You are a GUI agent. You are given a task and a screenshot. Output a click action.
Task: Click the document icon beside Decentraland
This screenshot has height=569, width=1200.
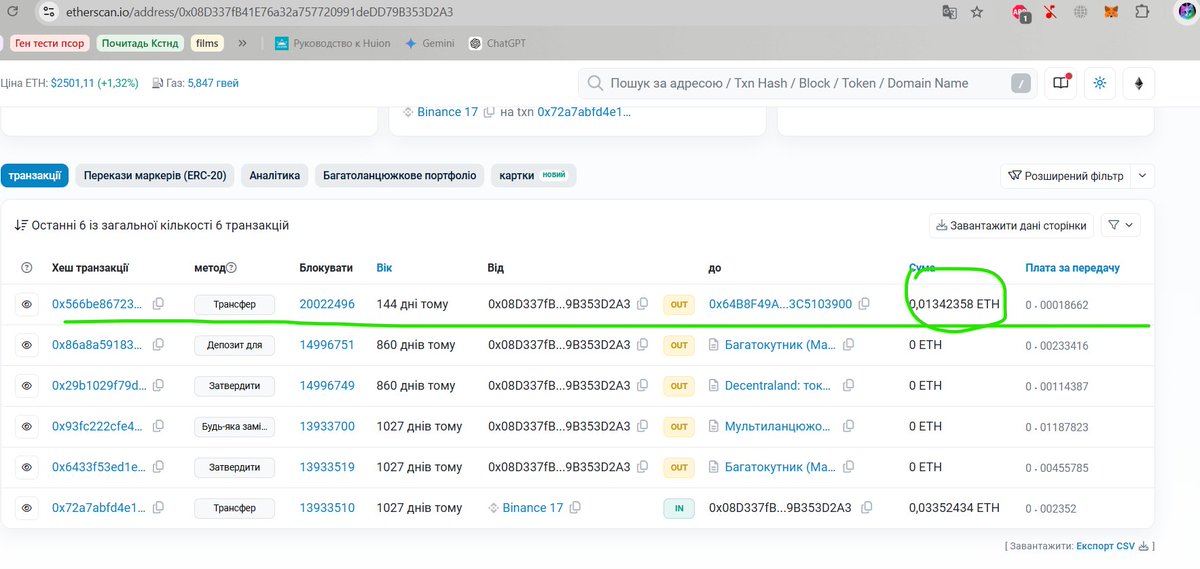[714, 386]
